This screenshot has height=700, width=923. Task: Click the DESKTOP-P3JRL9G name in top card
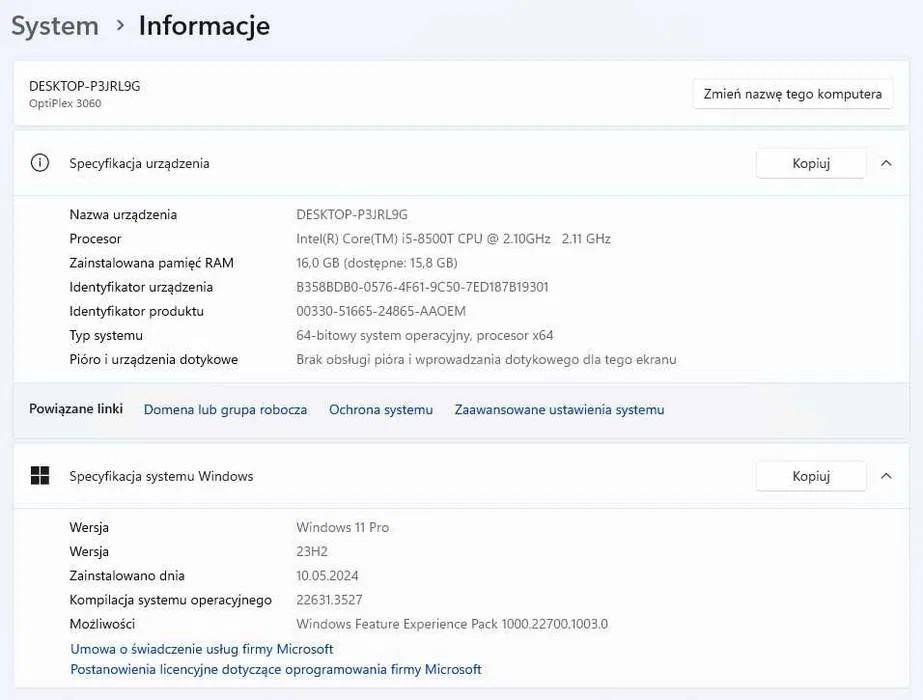point(85,86)
